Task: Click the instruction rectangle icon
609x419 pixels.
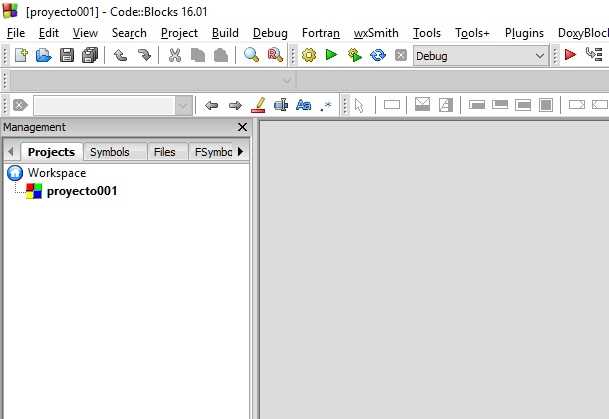Action: [392, 105]
